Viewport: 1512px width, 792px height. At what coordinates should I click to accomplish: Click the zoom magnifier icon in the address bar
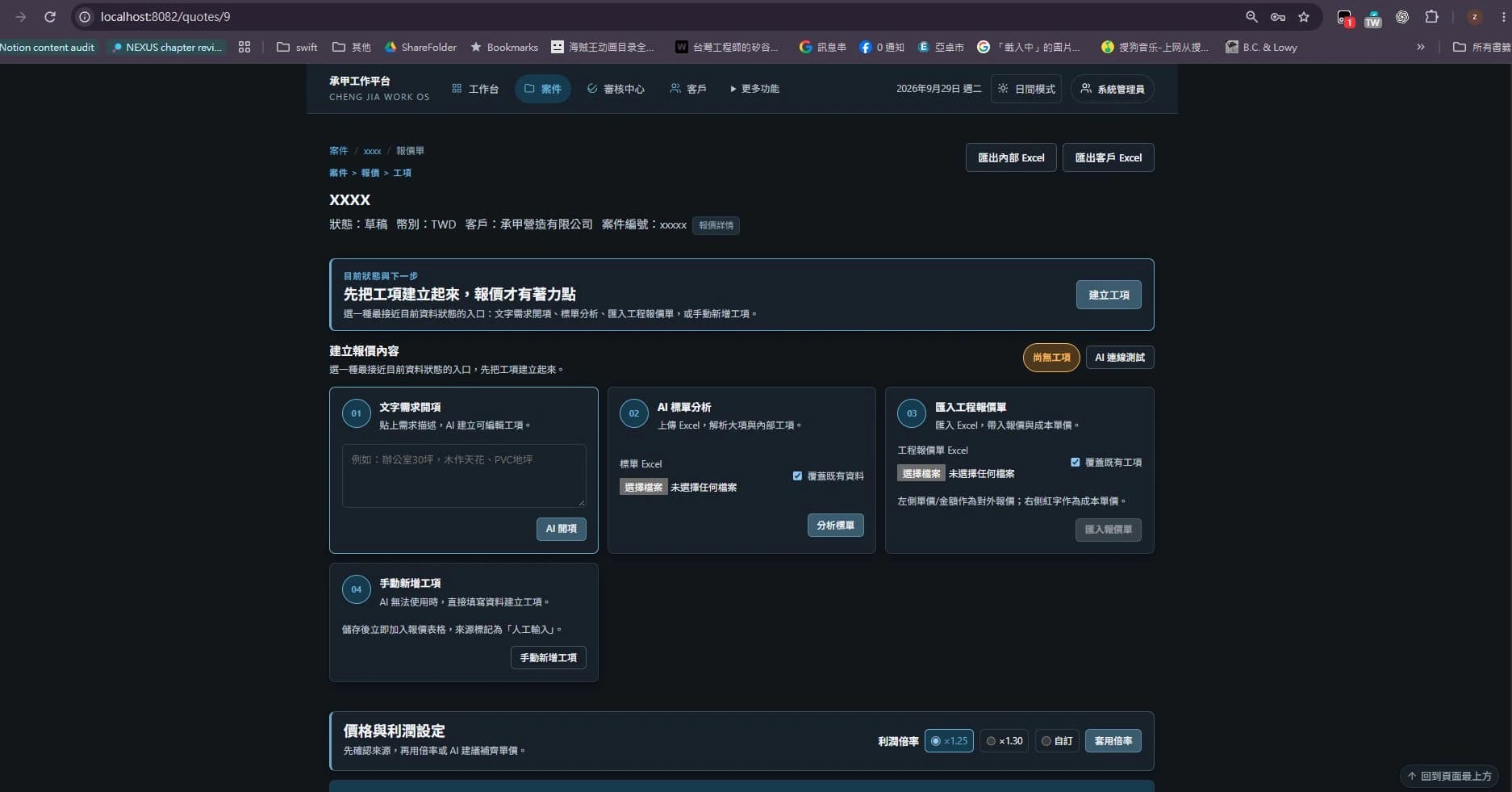pos(1251,16)
